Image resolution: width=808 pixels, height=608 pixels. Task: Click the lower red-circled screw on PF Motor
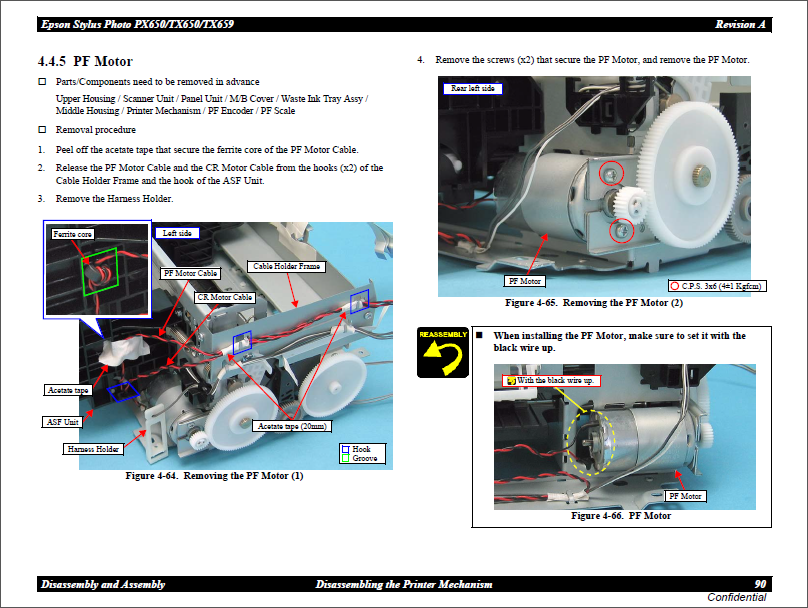pyautogui.click(x=620, y=232)
